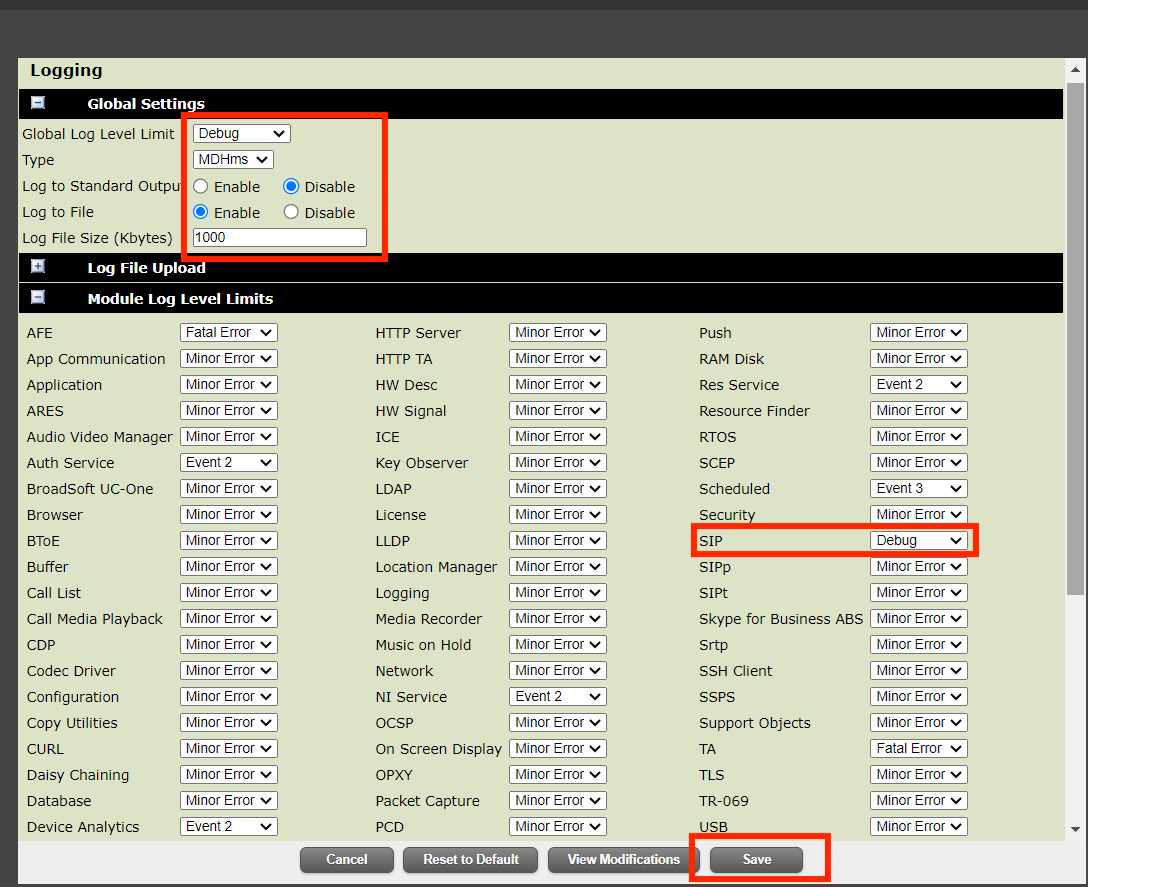
Task: Collapse the Global Settings section
Action: coord(38,103)
